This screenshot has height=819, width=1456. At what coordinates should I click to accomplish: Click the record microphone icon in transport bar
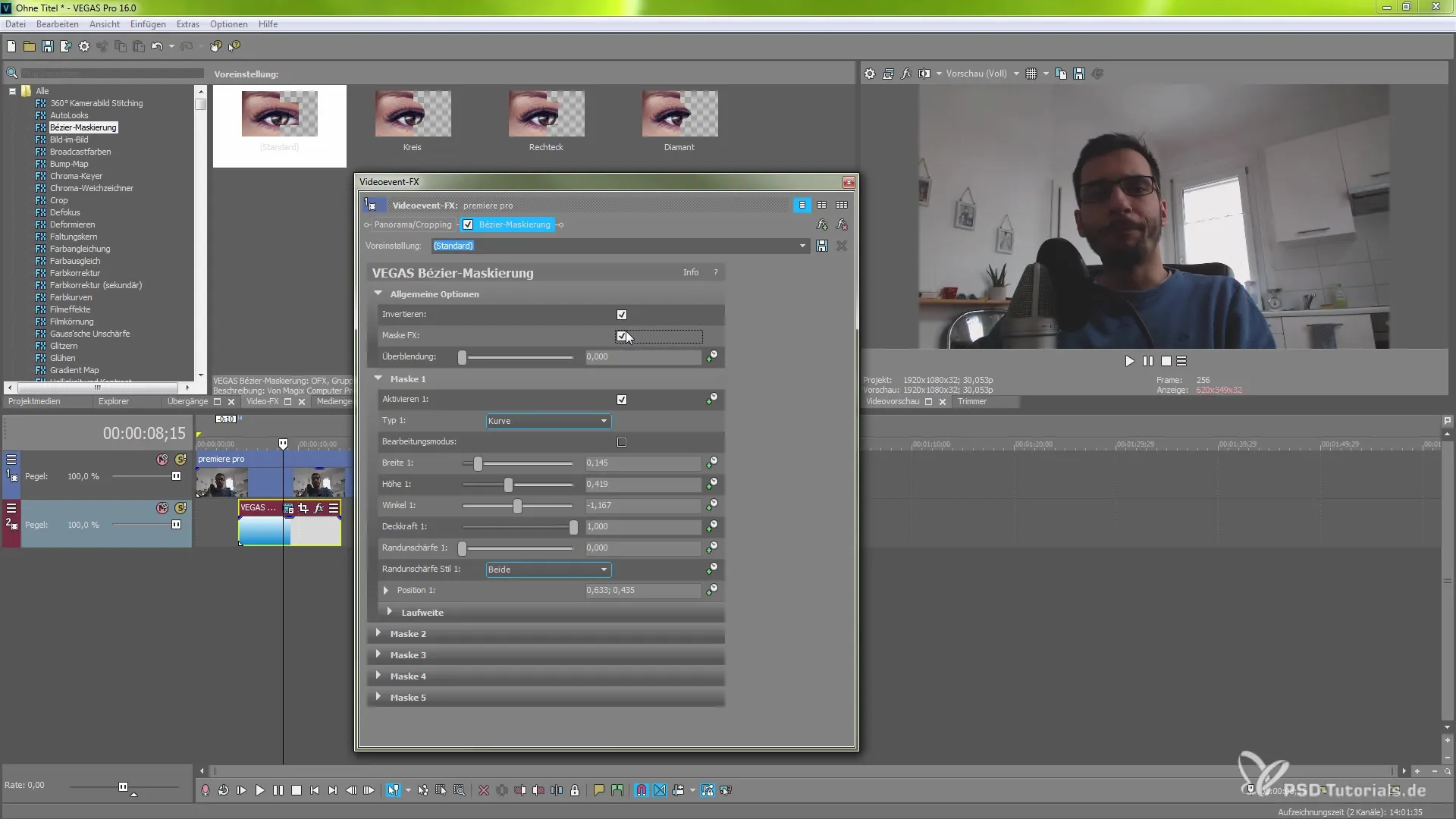(206, 790)
